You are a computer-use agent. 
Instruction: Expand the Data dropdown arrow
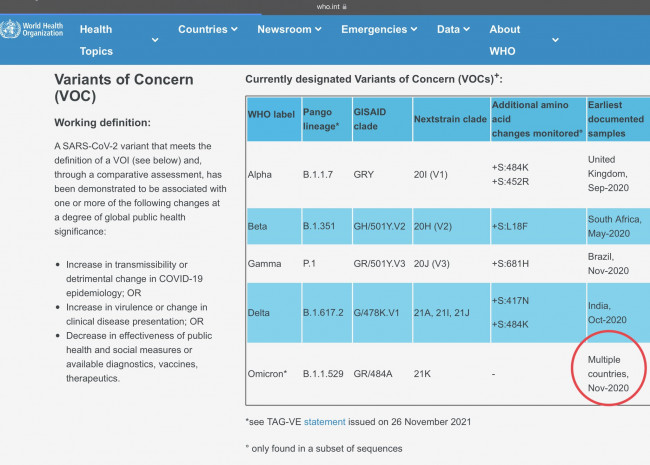[x=466, y=29]
